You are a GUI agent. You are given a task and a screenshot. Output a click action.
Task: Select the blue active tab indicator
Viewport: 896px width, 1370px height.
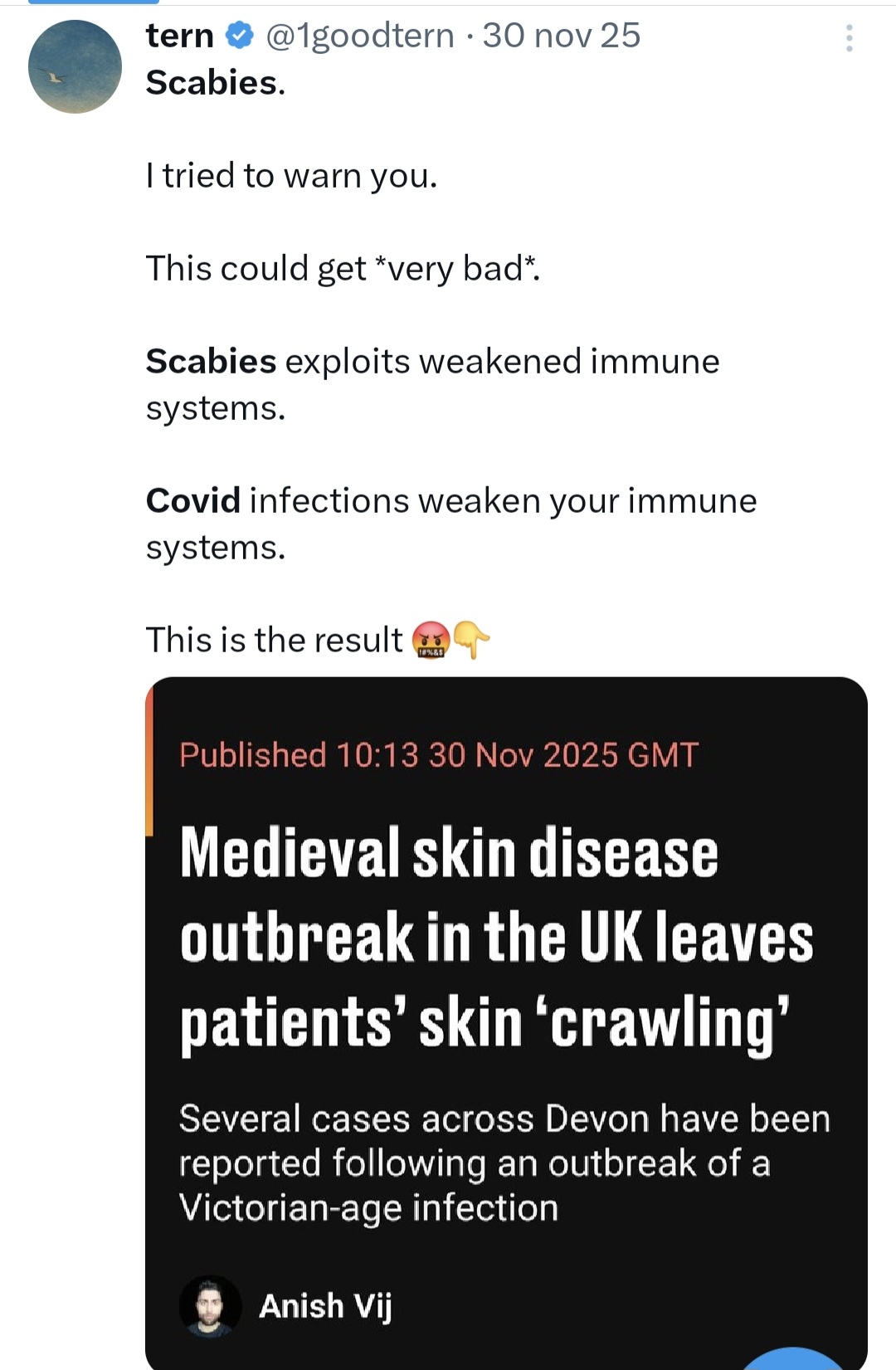[93, 2]
